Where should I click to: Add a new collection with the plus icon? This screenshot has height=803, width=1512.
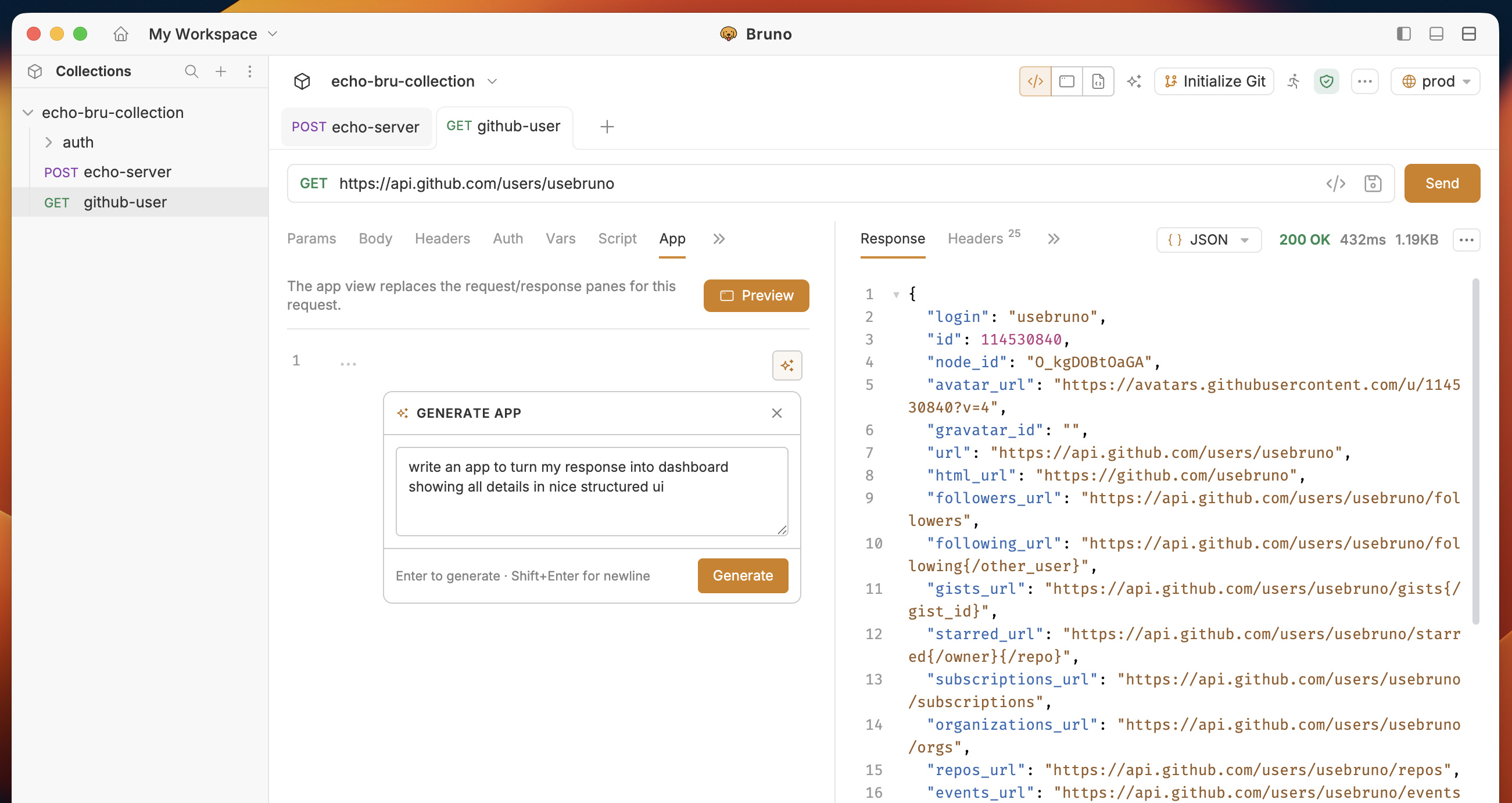[x=221, y=71]
